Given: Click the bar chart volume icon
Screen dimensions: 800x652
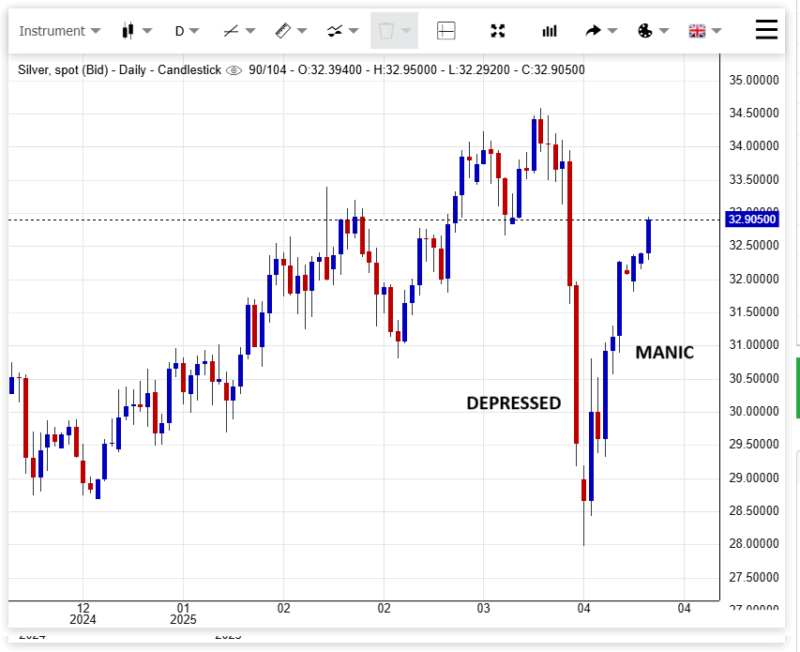Looking at the screenshot, I should tap(549, 31).
